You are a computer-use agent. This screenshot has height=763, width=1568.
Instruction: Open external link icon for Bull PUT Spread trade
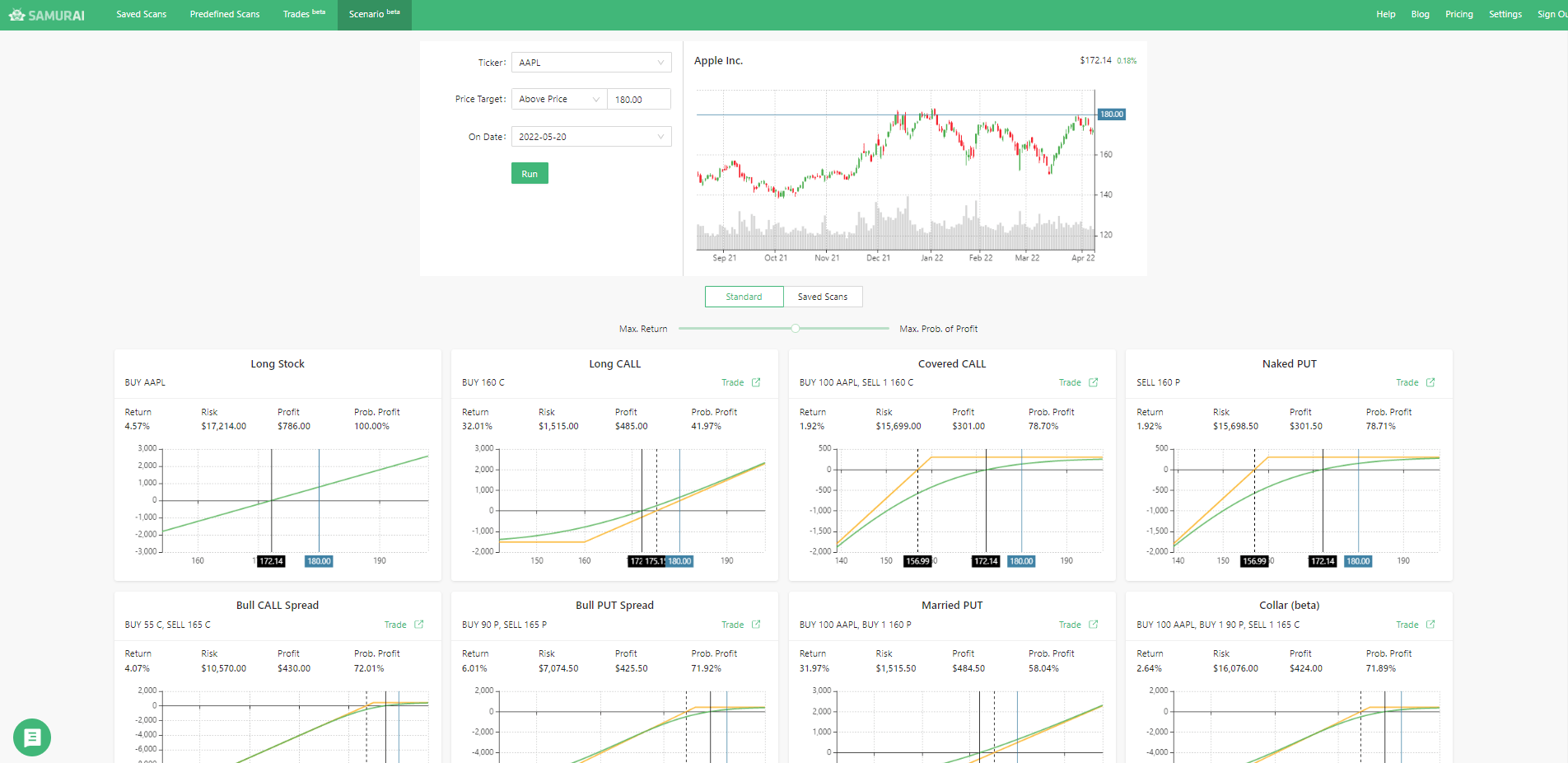click(756, 625)
